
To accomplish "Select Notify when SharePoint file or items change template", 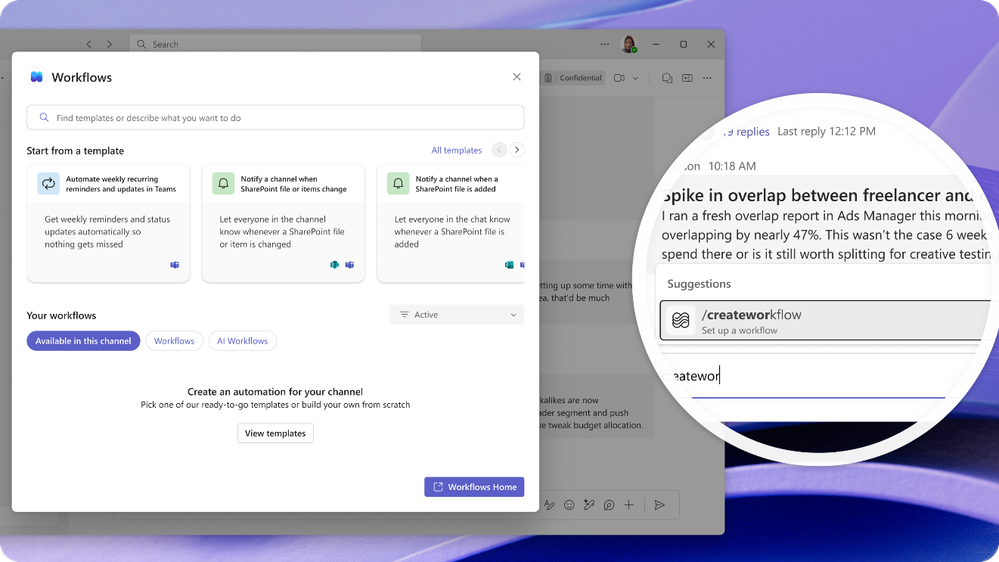I will (284, 224).
